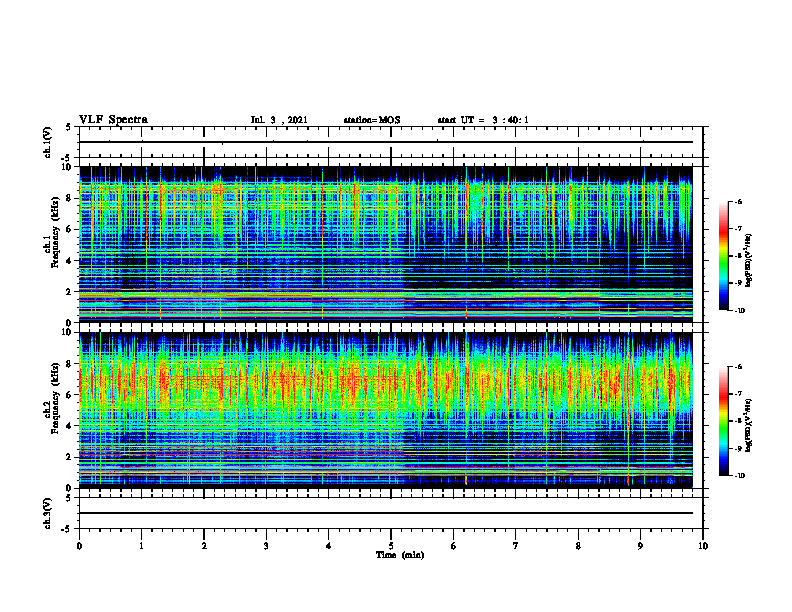Image resolution: width=792 pixels, height=612 pixels.
Task: Click the ch.2 spectrogram plot area
Action: click(x=385, y=410)
